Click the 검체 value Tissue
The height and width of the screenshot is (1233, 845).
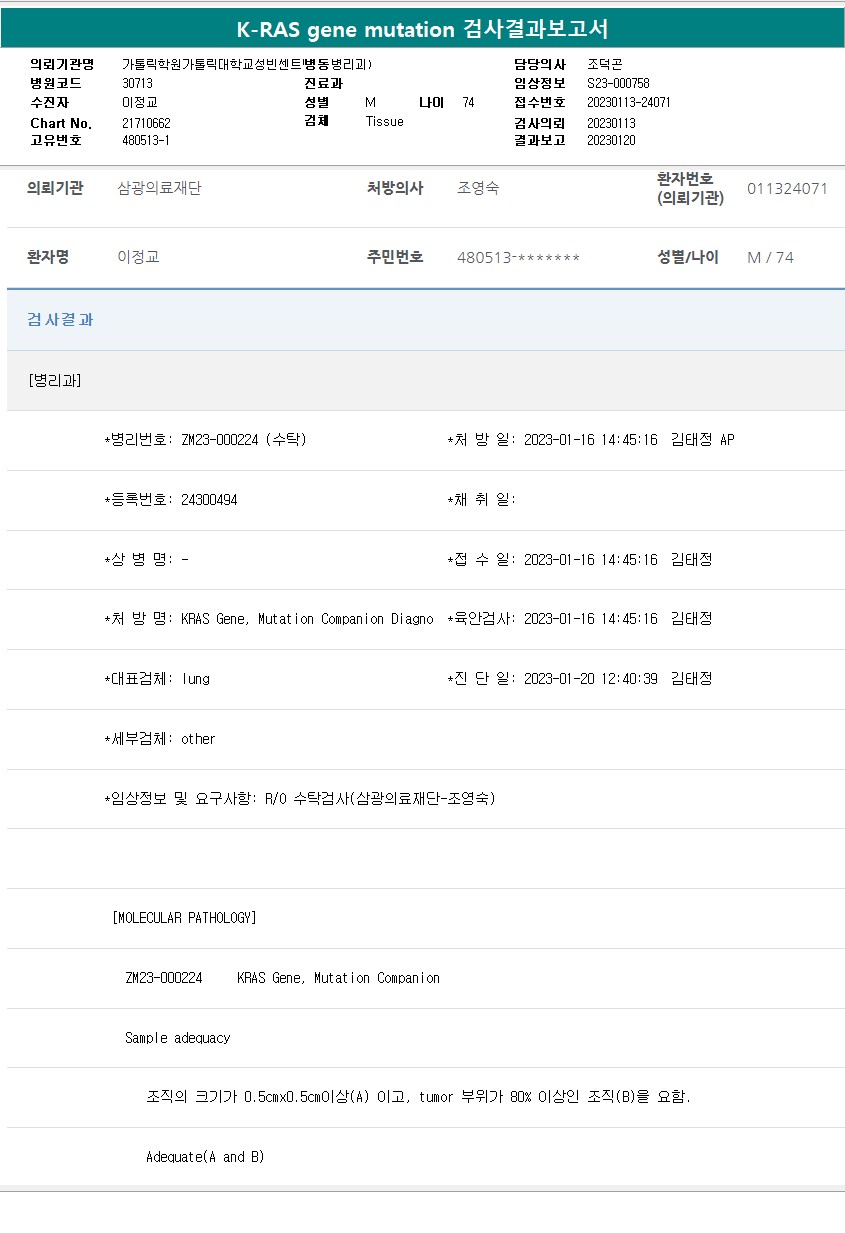(x=385, y=121)
